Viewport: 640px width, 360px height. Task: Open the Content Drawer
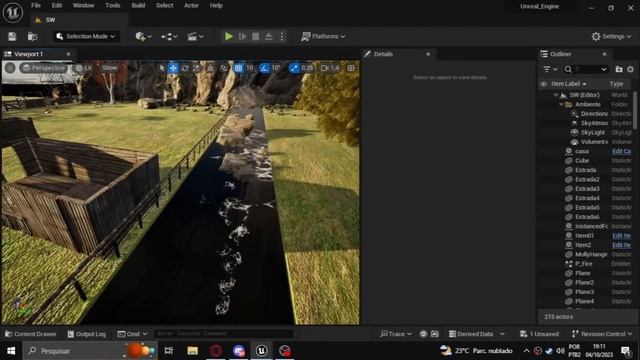[31, 334]
